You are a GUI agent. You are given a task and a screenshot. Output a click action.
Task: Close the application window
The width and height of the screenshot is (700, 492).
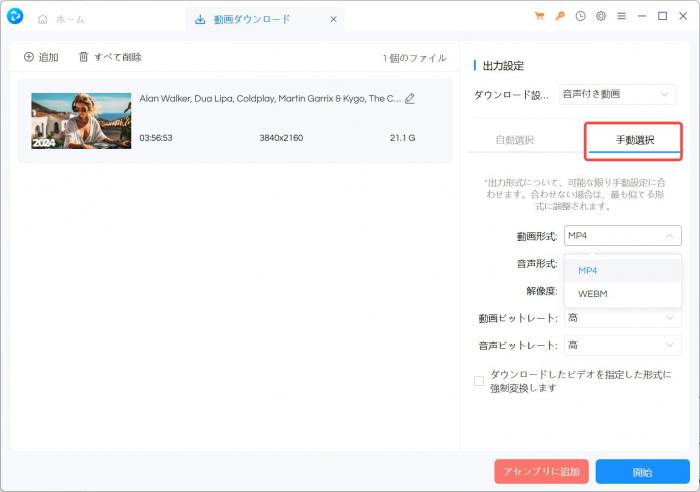click(x=683, y=17)
